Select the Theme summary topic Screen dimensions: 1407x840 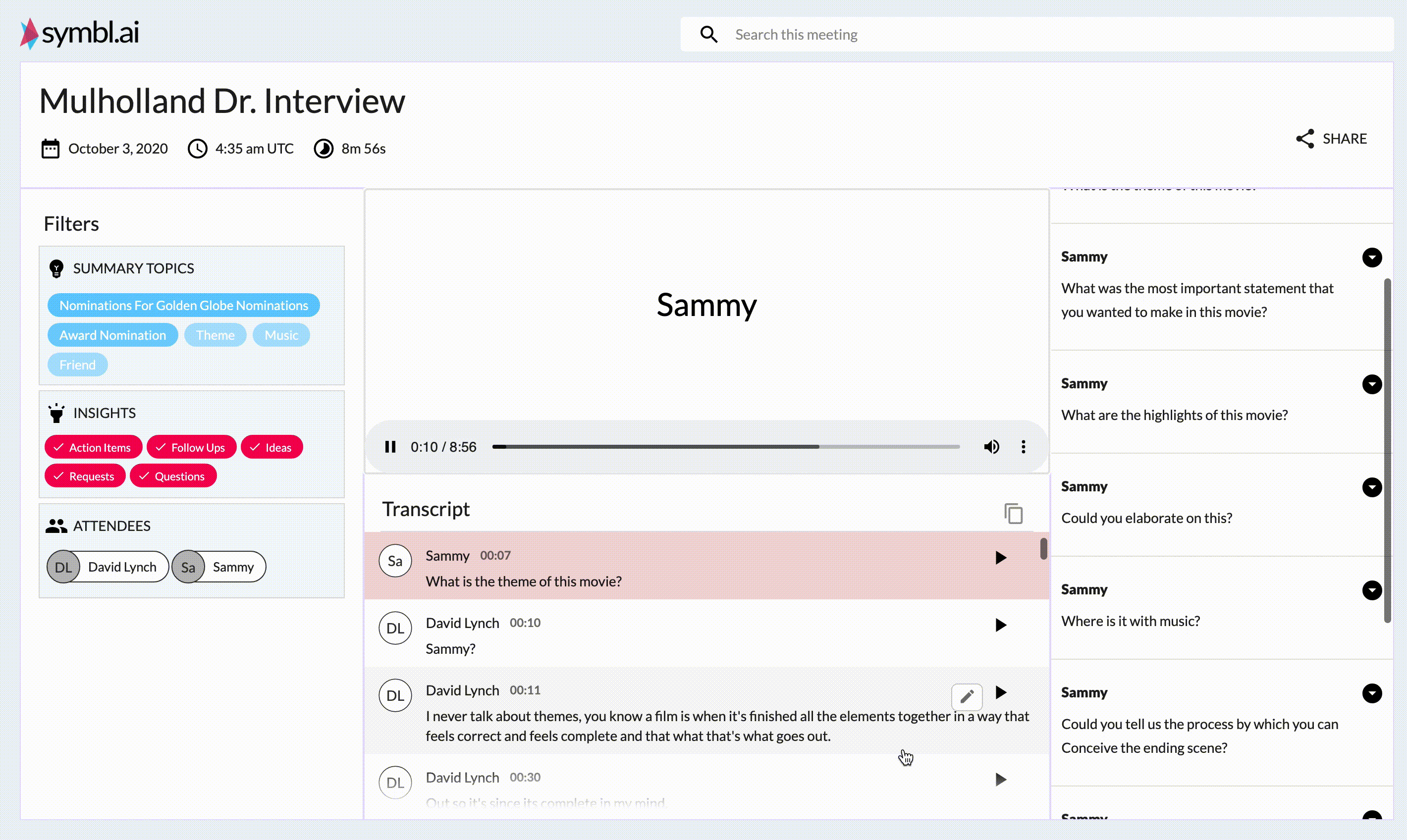click(x=215, y=335)
